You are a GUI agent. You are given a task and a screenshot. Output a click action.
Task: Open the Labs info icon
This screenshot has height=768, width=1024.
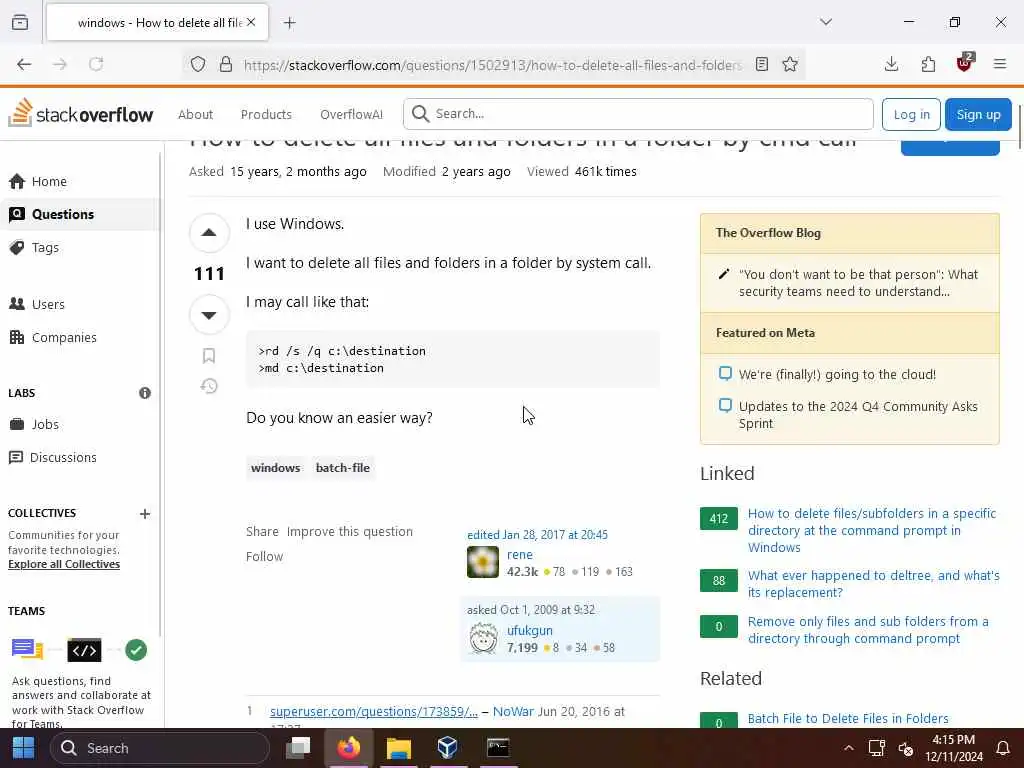(145, 393)
